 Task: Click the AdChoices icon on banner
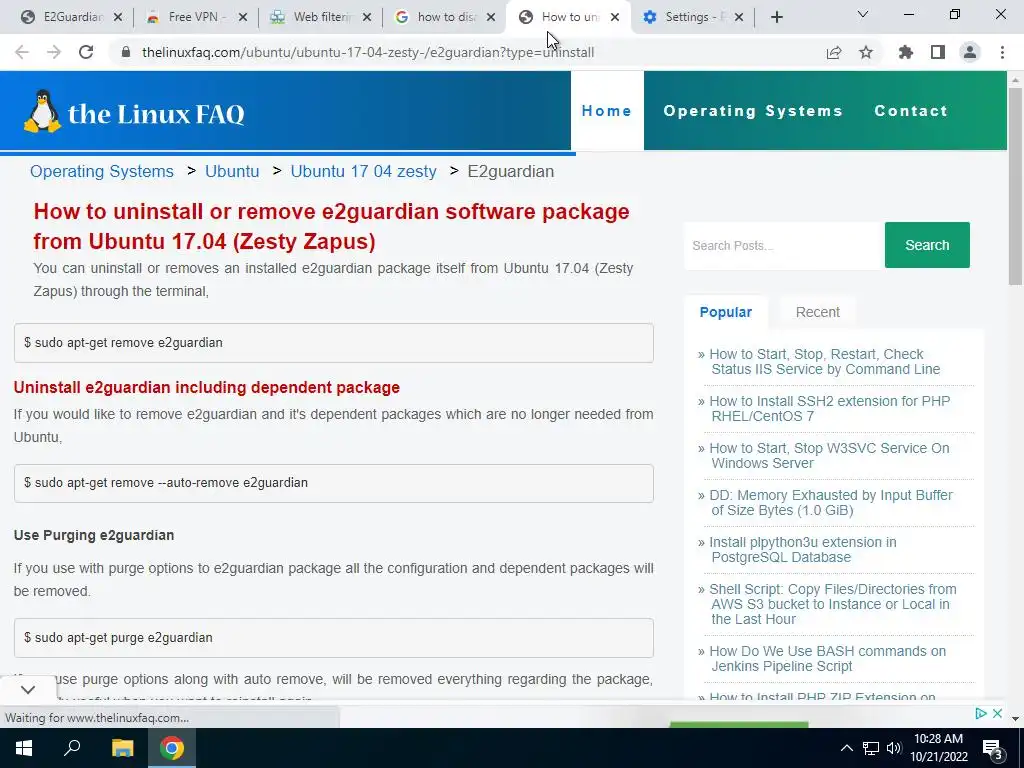tap(981, 713)
